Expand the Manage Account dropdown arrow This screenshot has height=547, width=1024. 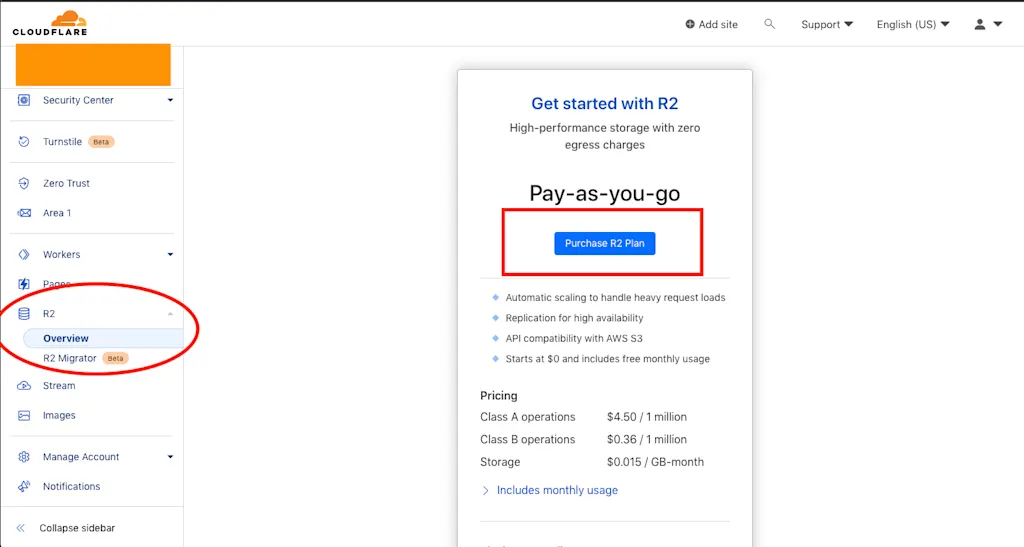[x=170, y=457]
